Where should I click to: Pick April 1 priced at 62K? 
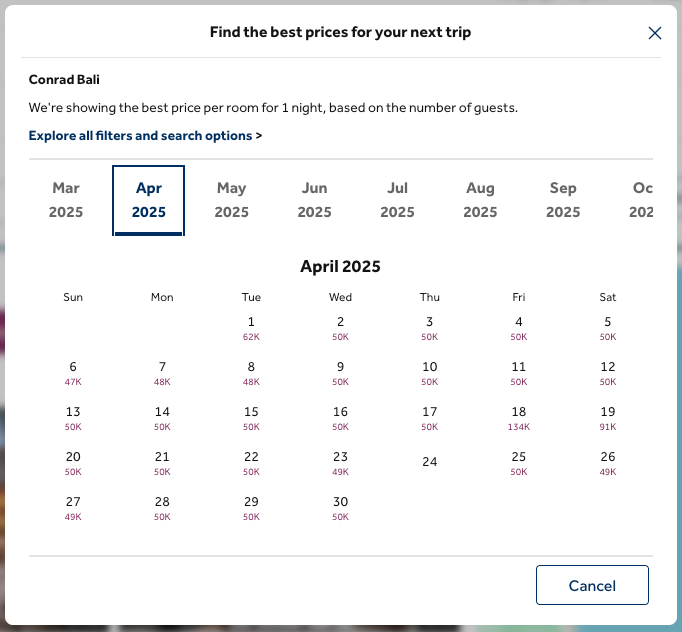(x=251, y=328)
